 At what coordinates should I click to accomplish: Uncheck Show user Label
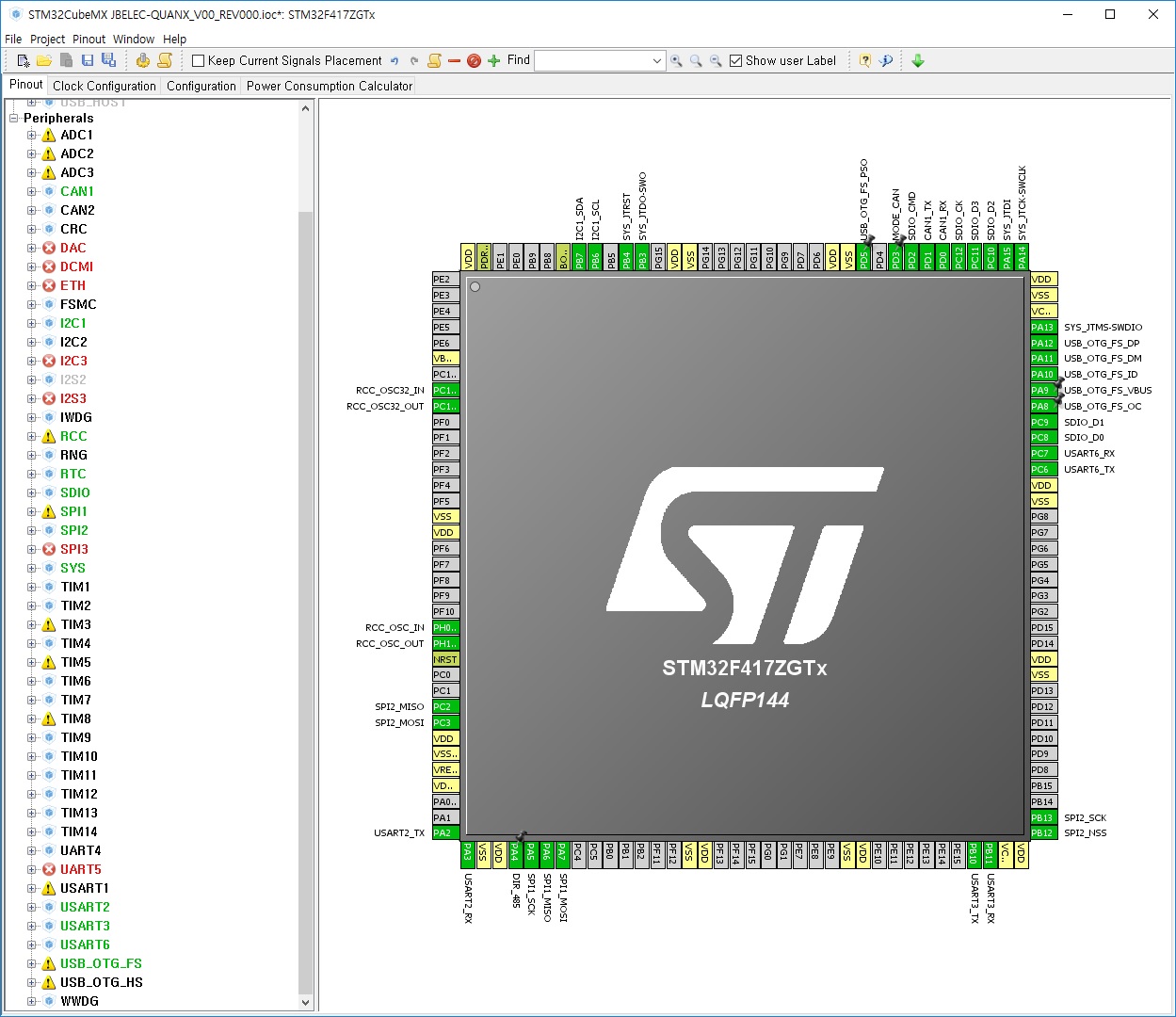pyautogui.click(x=735, y=60)
